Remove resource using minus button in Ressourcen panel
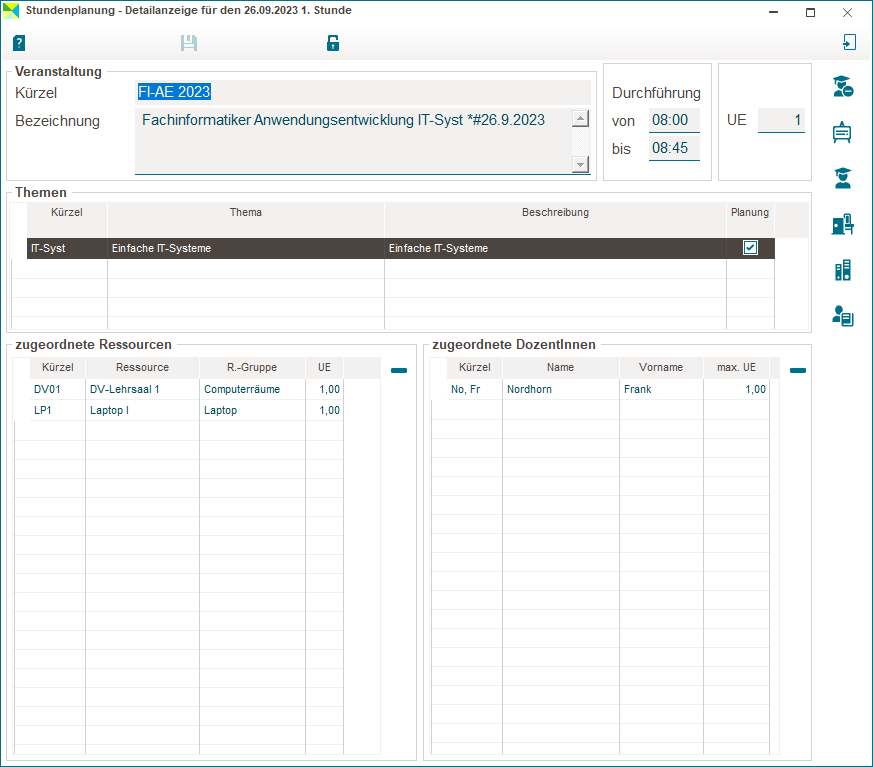 pos(399,371)
